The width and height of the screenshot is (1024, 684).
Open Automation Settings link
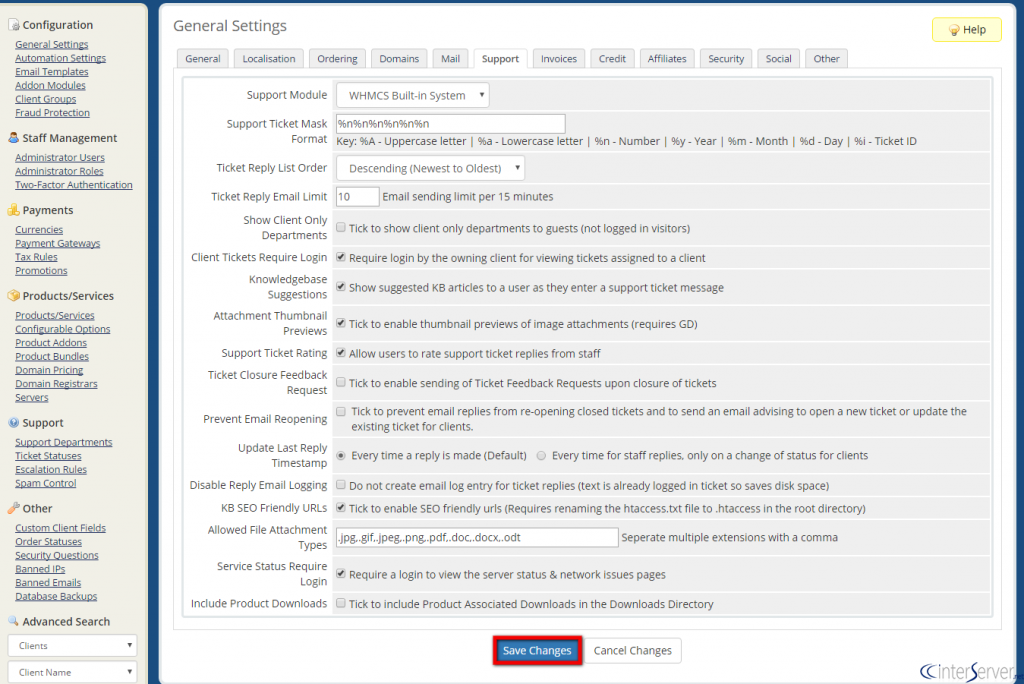coord(61,58)
